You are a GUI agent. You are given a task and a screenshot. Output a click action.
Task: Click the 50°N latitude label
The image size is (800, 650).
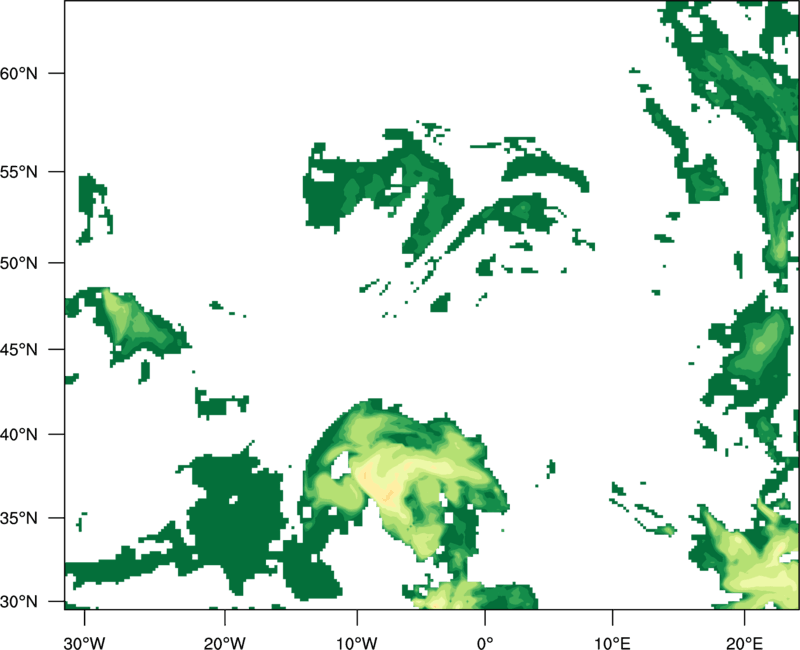19,263
